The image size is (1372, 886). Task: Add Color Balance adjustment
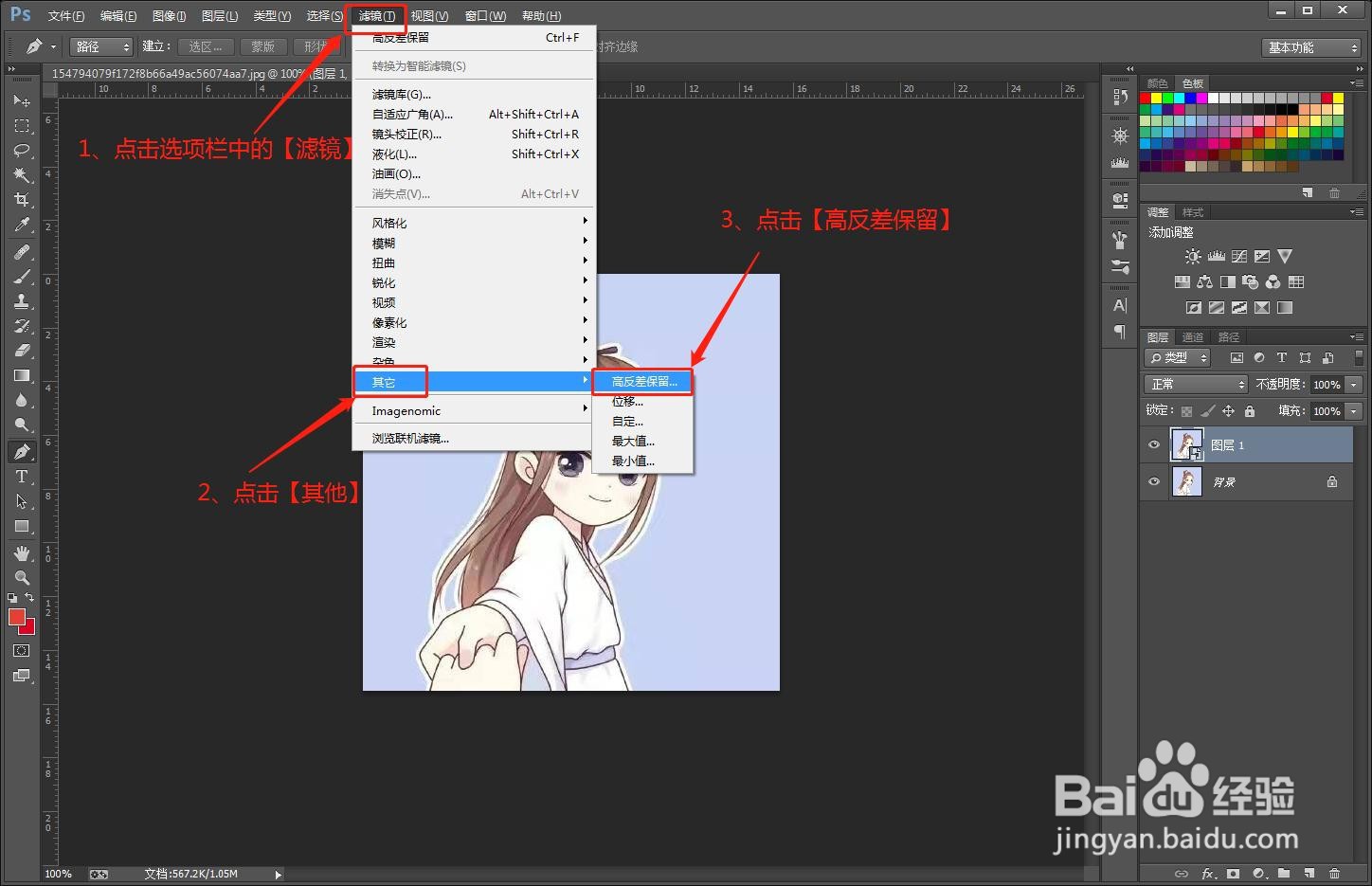pyautogui.click(x=1204, y=281)
